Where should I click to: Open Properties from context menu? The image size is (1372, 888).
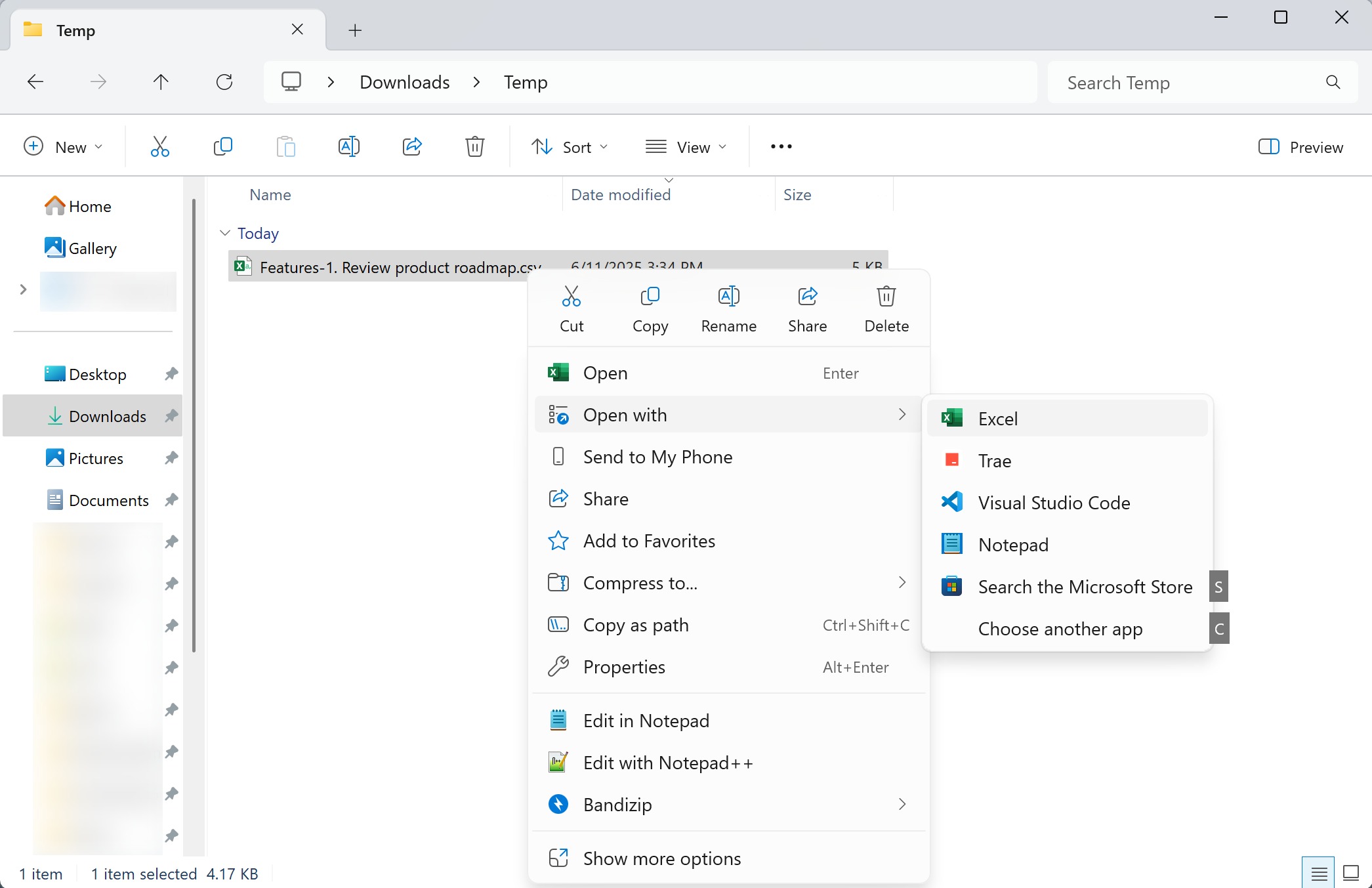tap(729, 667)
